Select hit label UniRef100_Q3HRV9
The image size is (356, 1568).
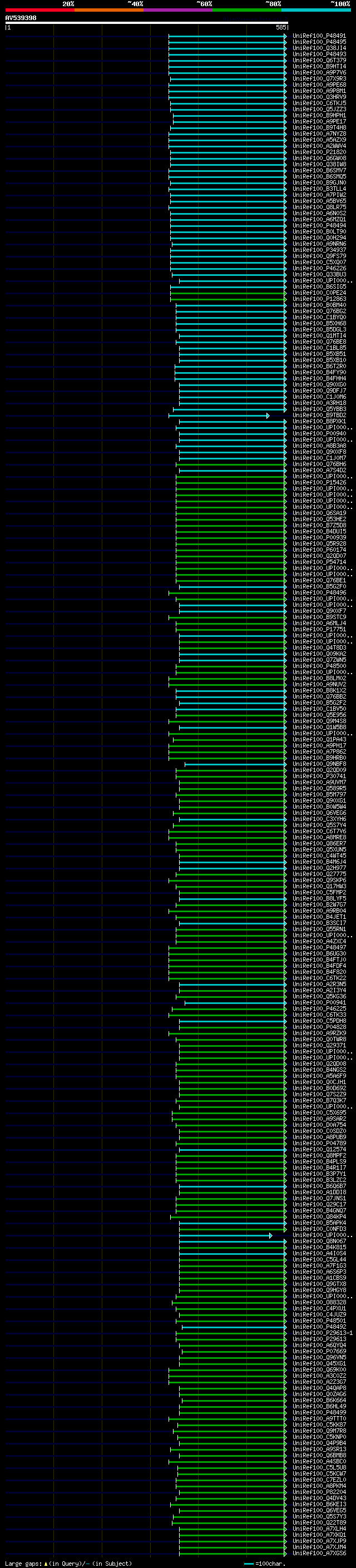click(x=319, y=97)
